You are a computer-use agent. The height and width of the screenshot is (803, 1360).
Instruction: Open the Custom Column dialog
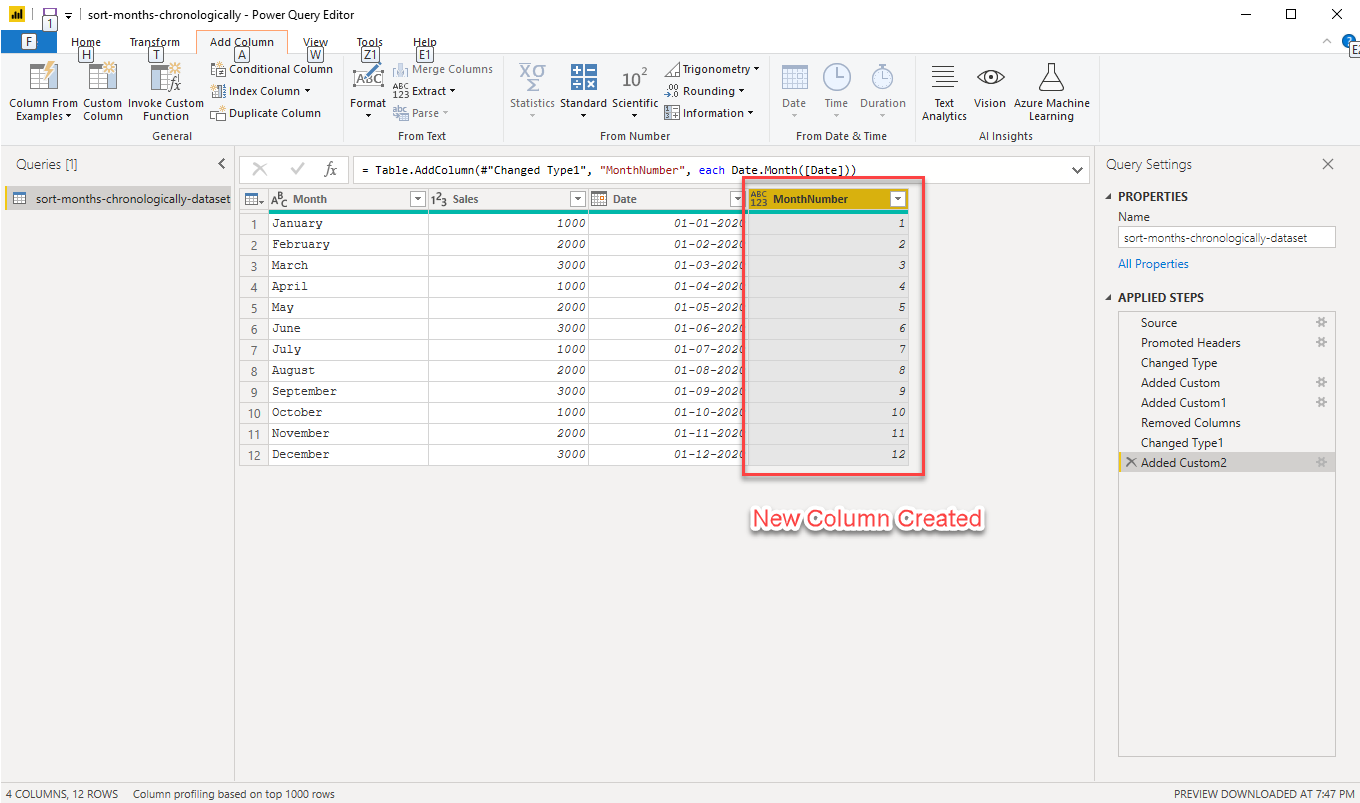102,90
